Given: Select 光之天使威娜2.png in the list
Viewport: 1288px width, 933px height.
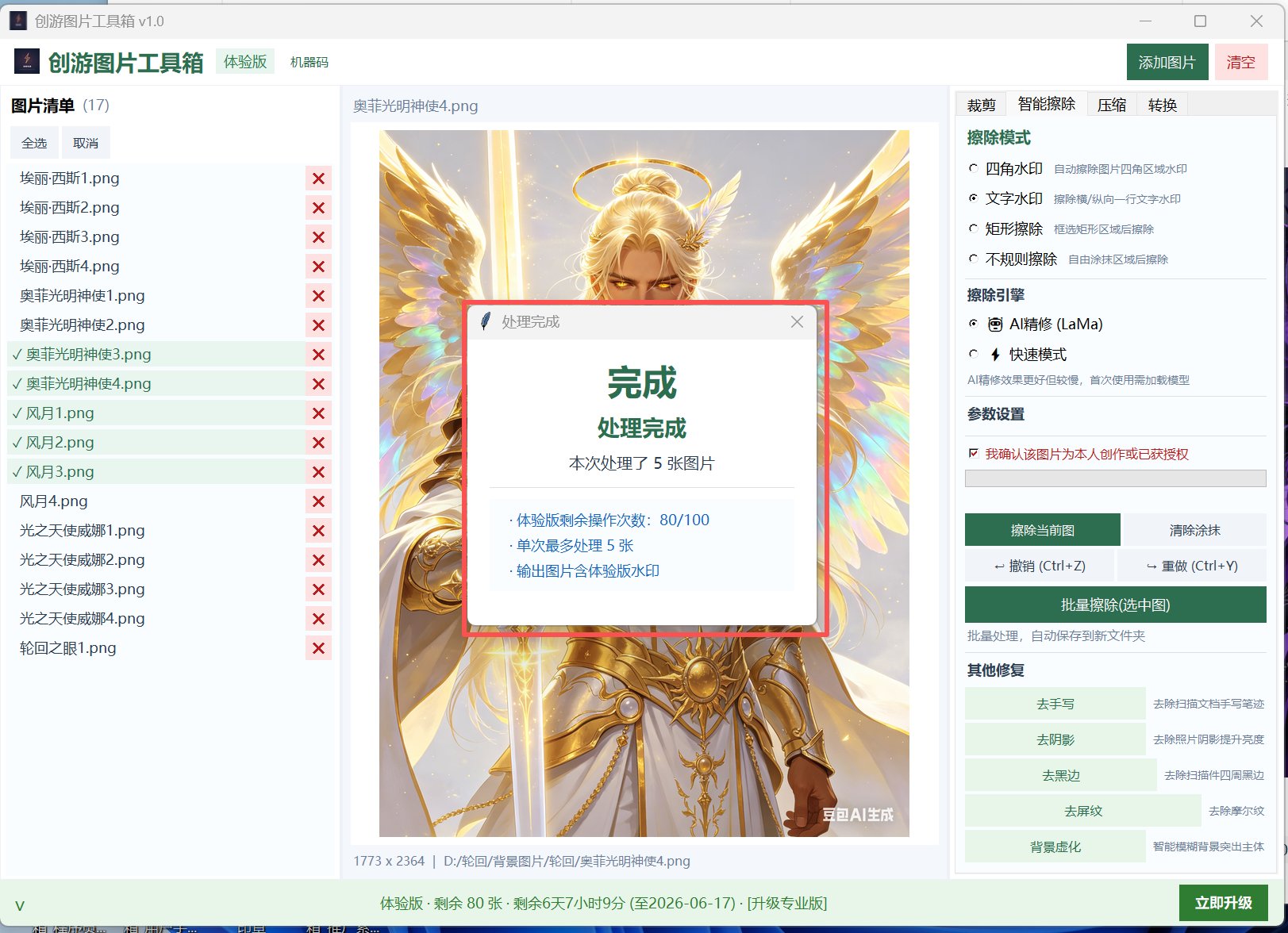Looking at the screenshot, I should pyautogui.click(x=156, y=560).
